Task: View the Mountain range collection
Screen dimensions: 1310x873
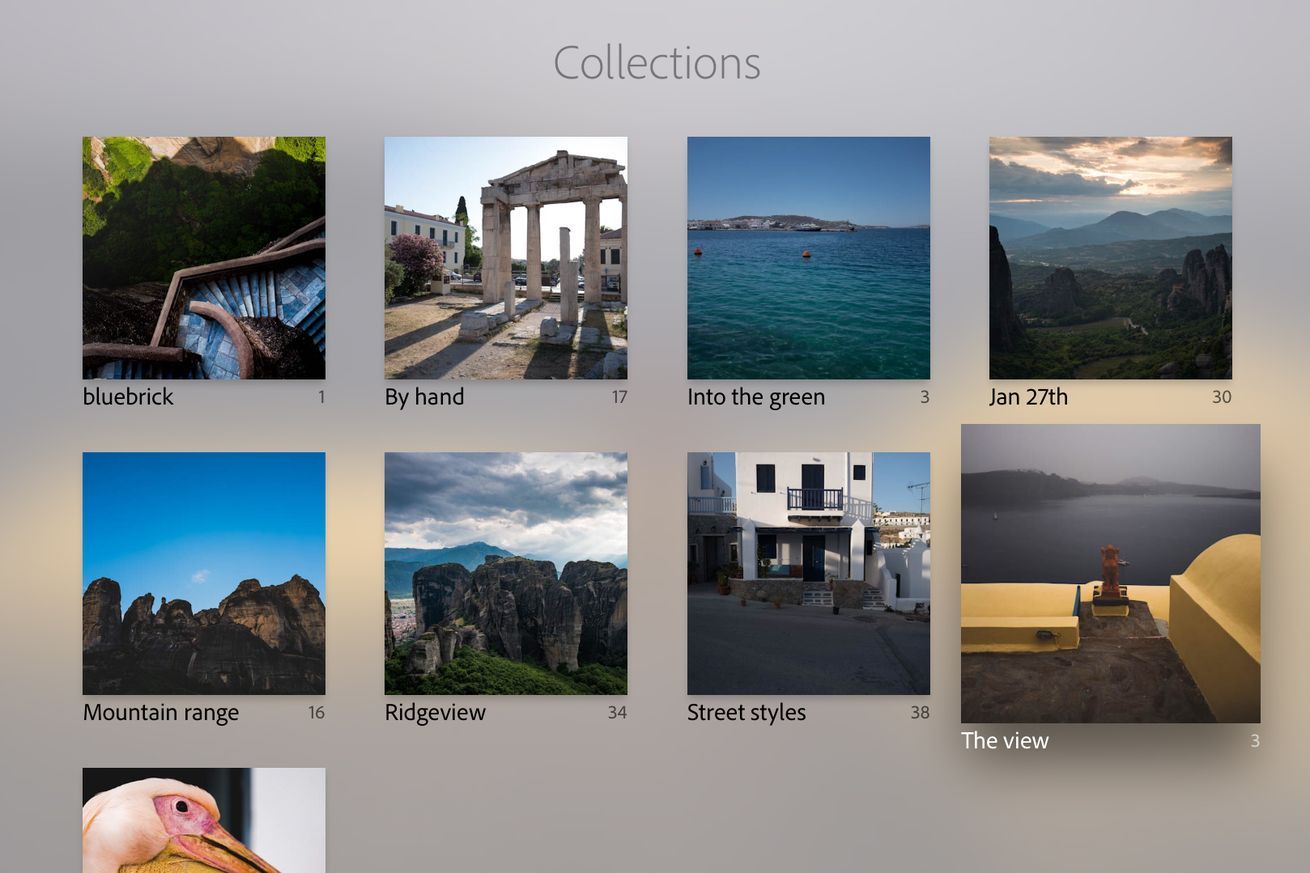Action: point(203,573)
